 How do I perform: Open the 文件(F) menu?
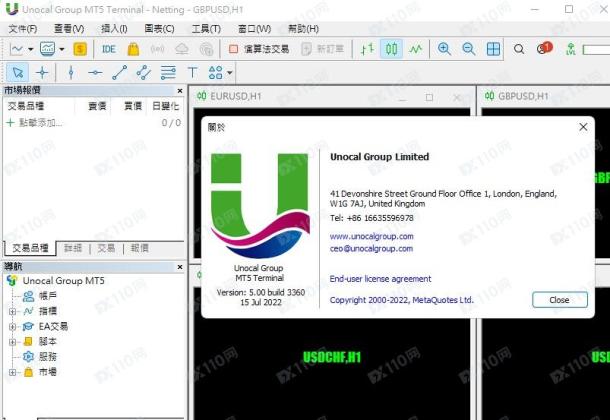pos(23,29)
